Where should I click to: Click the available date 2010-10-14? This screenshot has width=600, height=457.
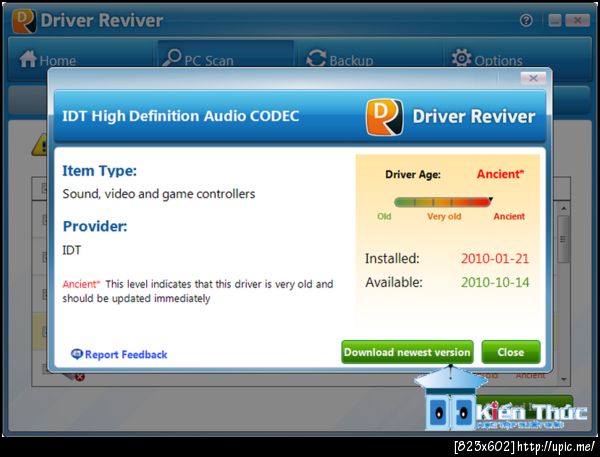coord(495,282)
